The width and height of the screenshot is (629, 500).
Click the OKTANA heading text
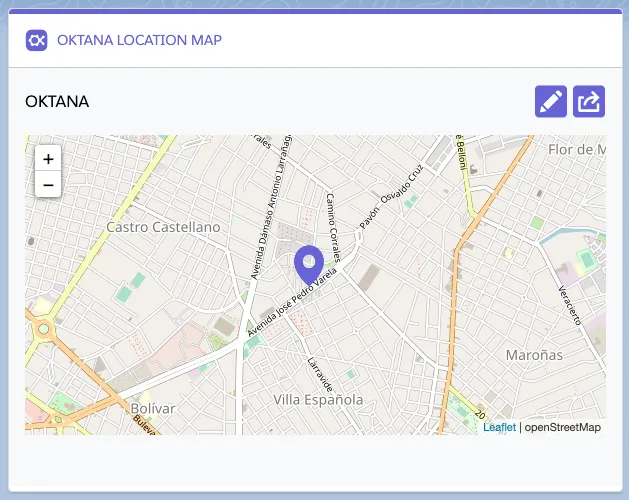tap(57, 102)
